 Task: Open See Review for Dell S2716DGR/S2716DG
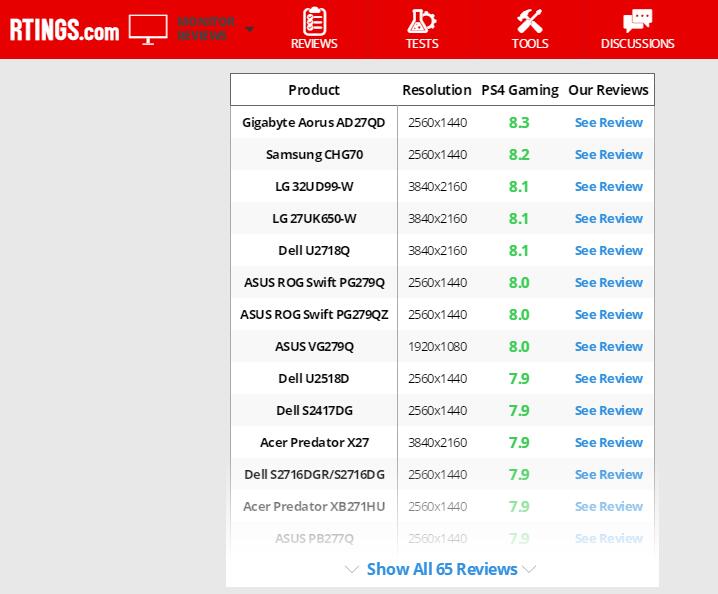click(609, 474)
